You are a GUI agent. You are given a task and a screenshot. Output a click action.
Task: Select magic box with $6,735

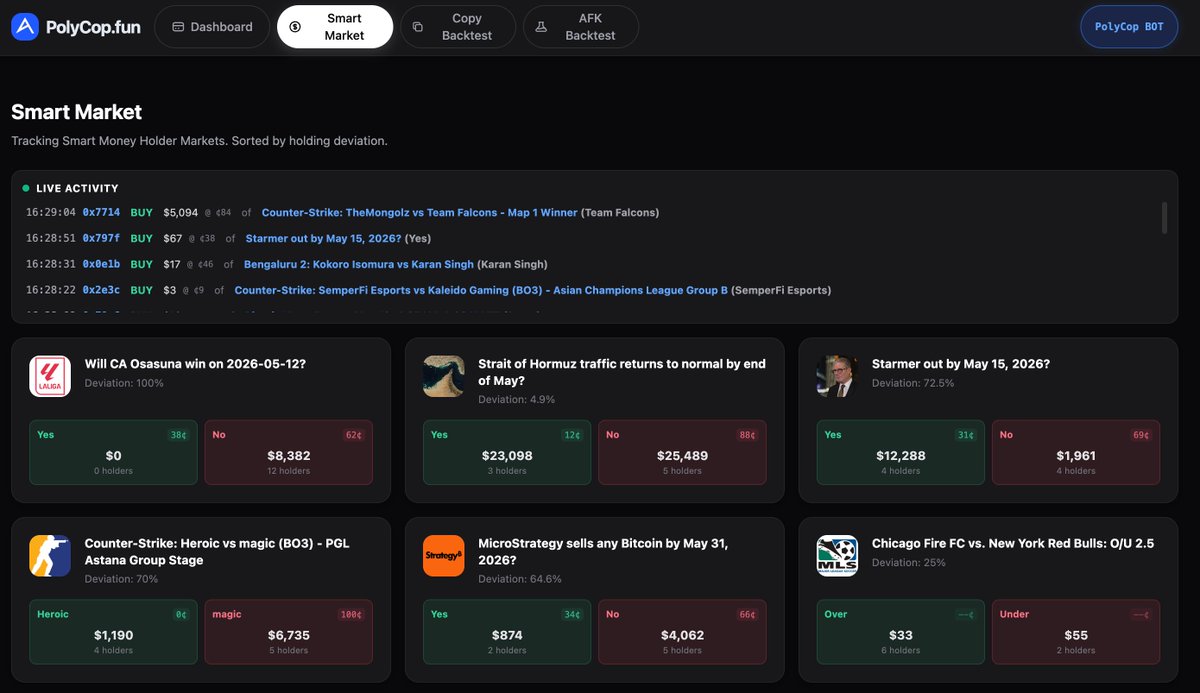tap(289, 632)
